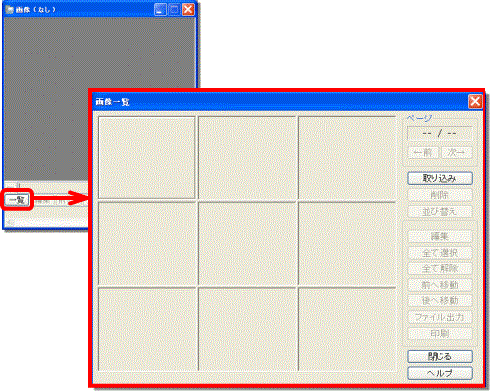
Task: Click 前へ移動 move forward button
Action: [440, 285]
